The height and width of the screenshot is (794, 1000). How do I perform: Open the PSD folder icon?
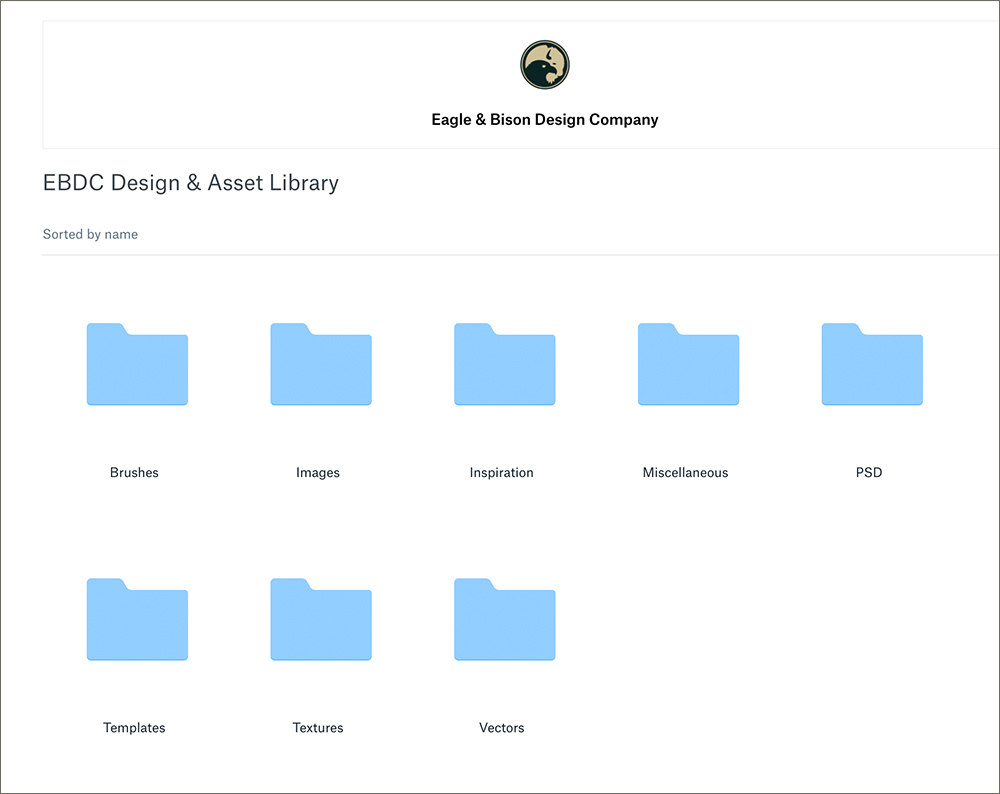pyautogui.click(x=872, y=364)
